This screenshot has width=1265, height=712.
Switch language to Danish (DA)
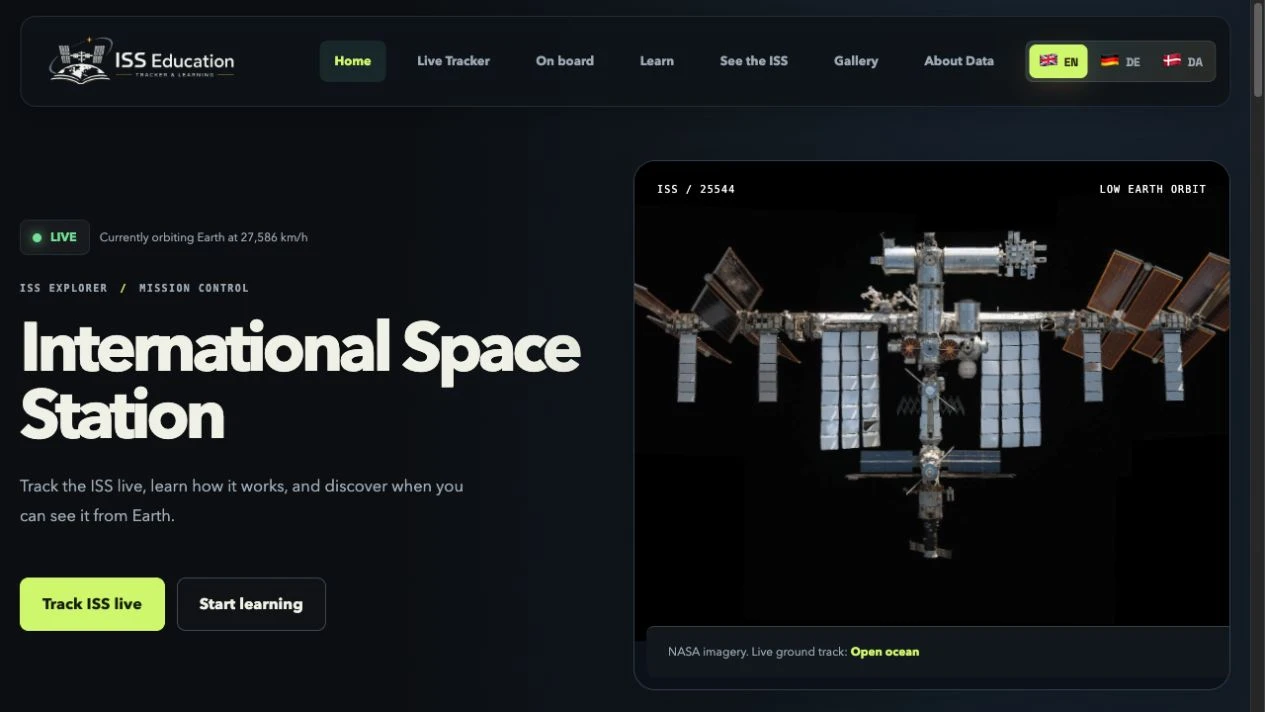1183,61
